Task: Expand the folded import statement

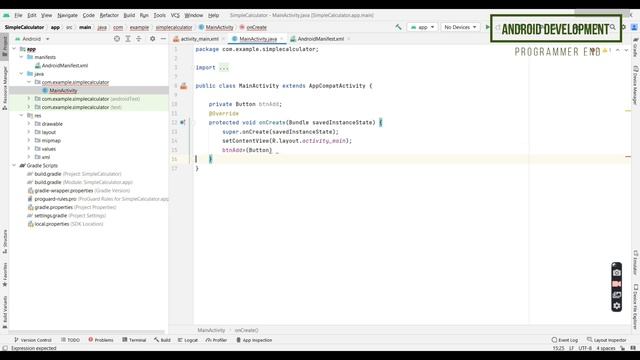Action: pos(224,67)
